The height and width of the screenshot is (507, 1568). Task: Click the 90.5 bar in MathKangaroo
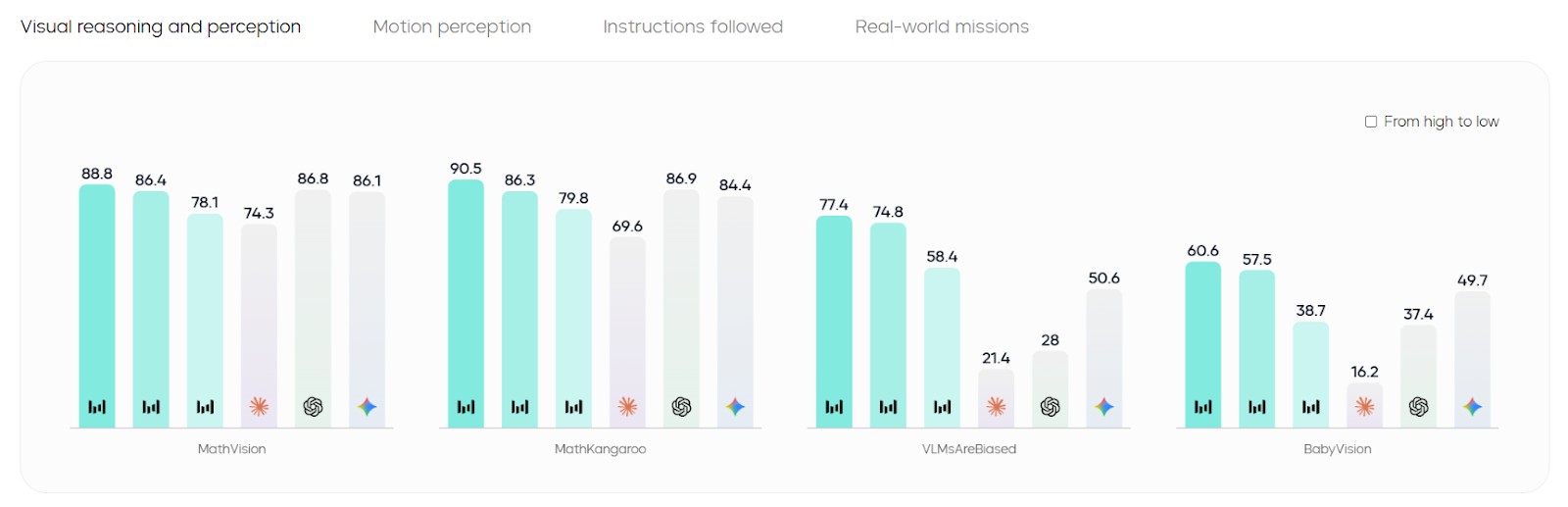[x=465, y=294]
